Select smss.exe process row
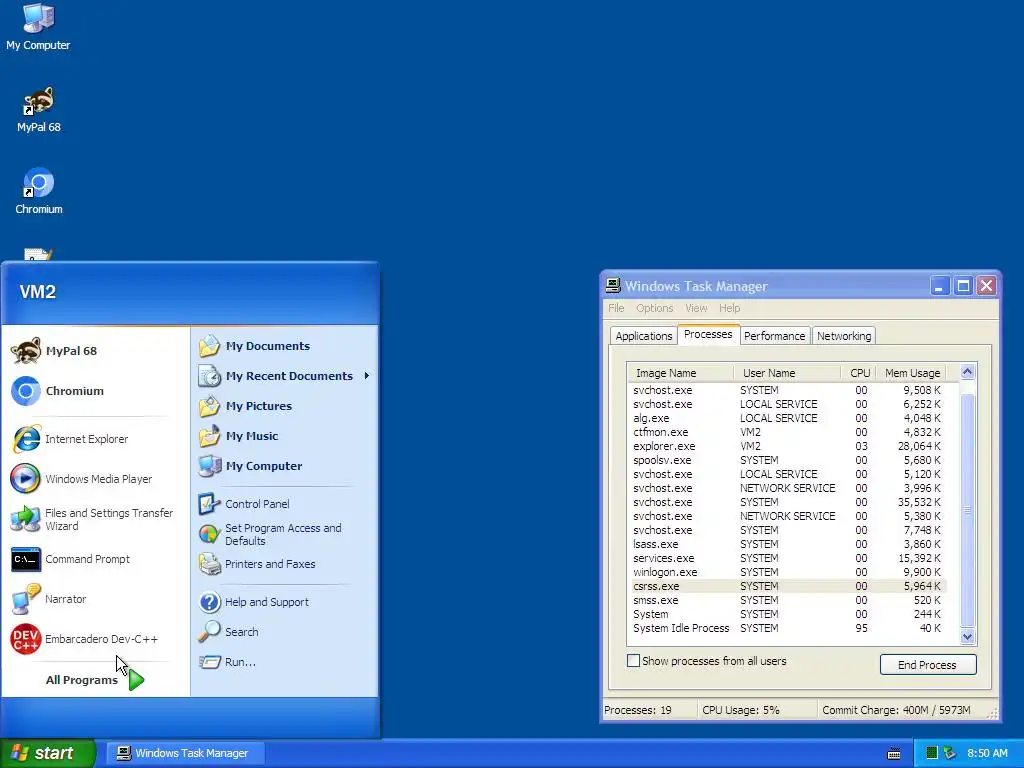 point(788,600)
